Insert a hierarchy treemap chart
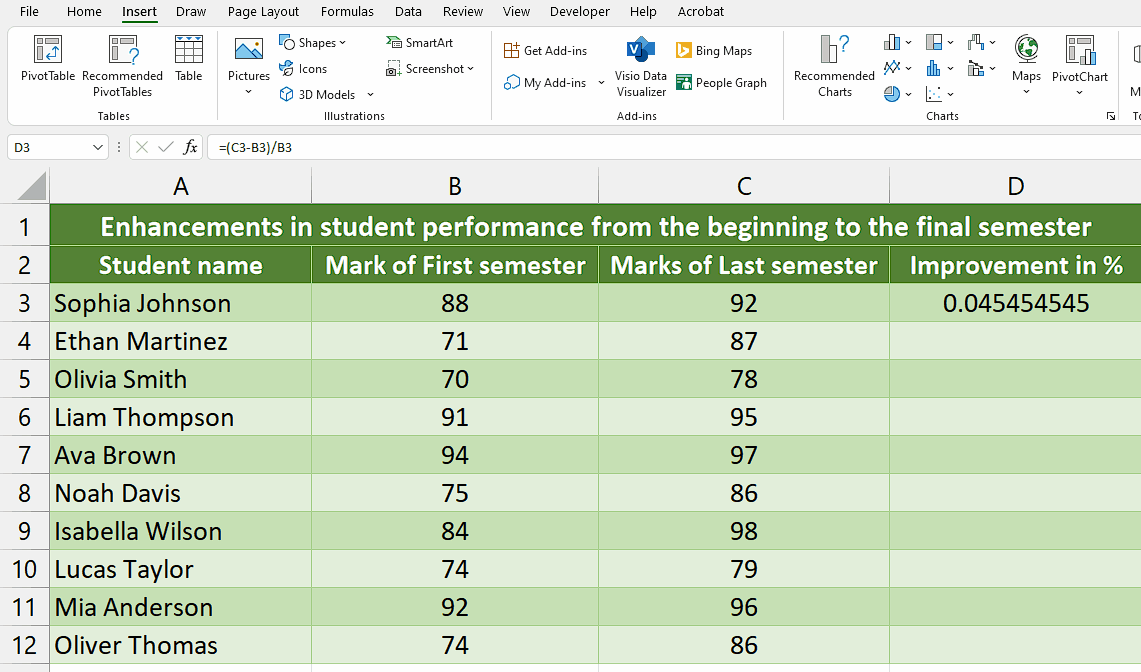 point(934,42)
